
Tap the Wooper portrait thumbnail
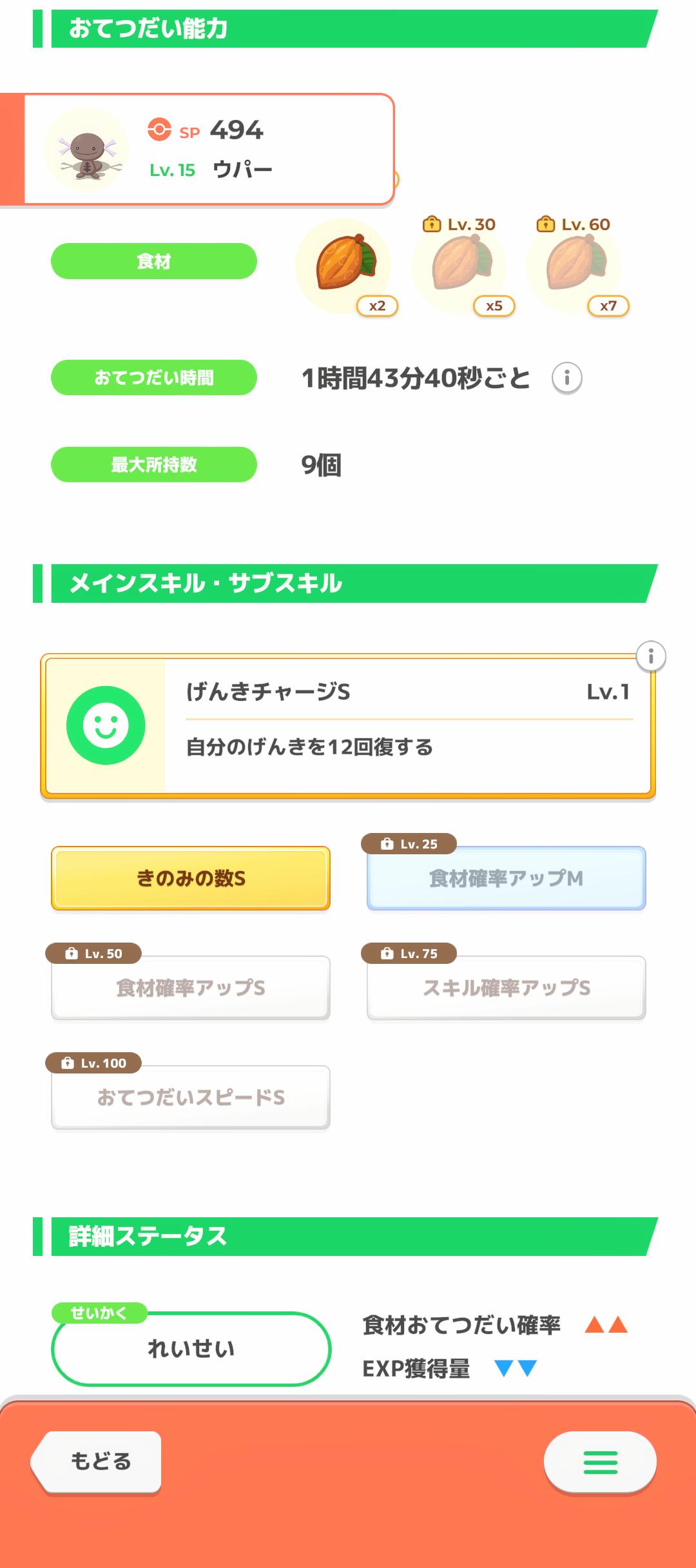86,150
